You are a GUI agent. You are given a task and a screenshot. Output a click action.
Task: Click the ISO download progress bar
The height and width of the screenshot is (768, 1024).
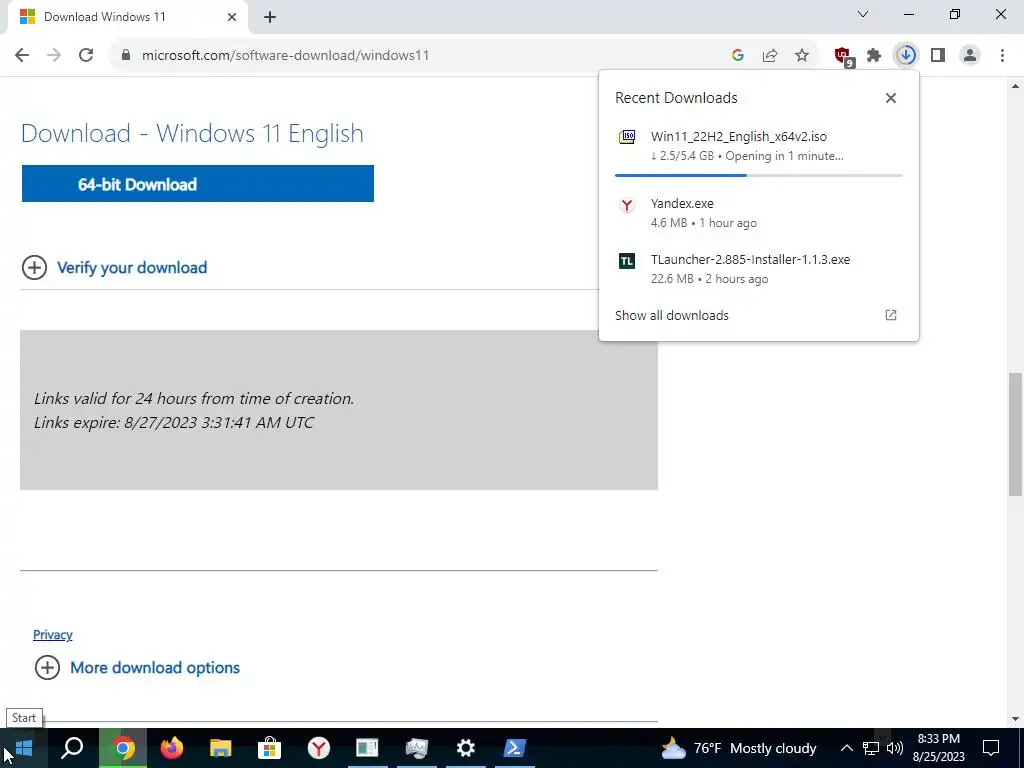tap(758, 175)
